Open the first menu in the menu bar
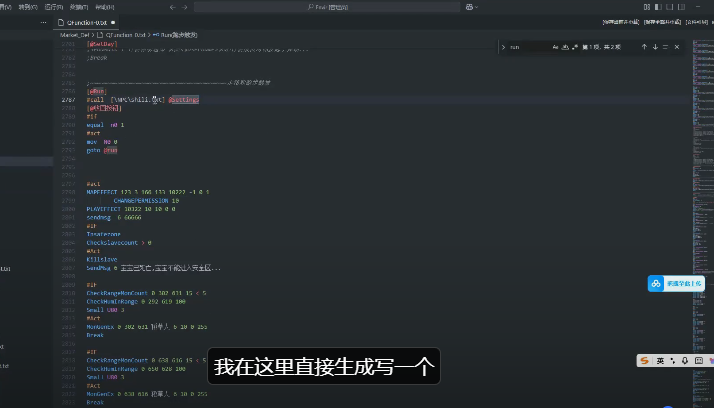The height and width of the screenshot is (408, 714). point(3,6)
